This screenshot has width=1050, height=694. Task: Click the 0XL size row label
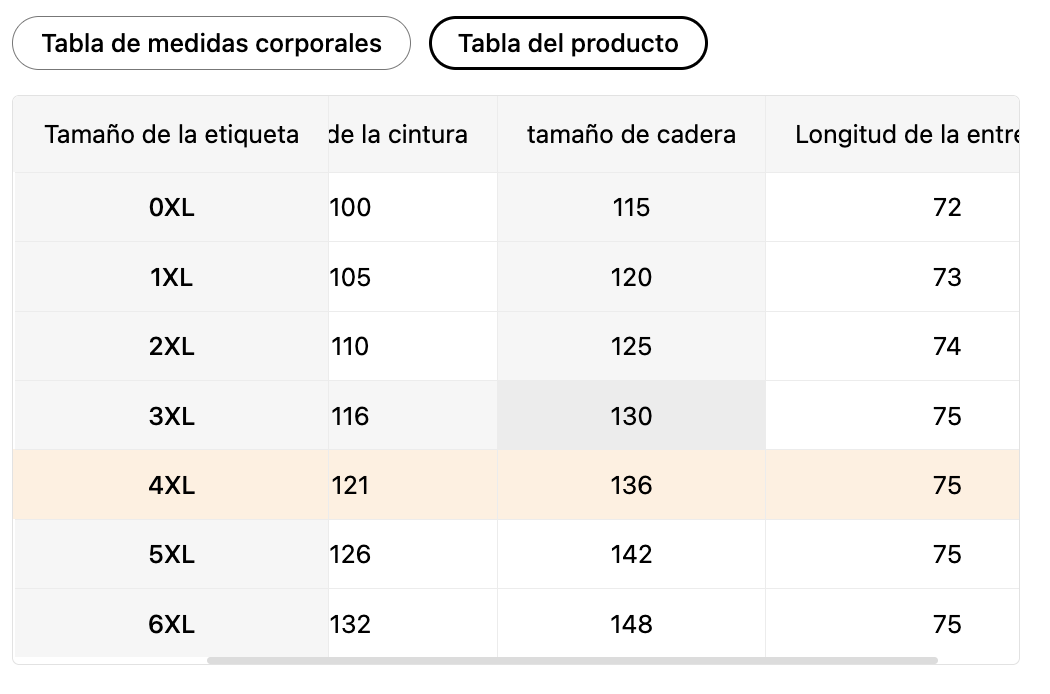tap(171, 207)
